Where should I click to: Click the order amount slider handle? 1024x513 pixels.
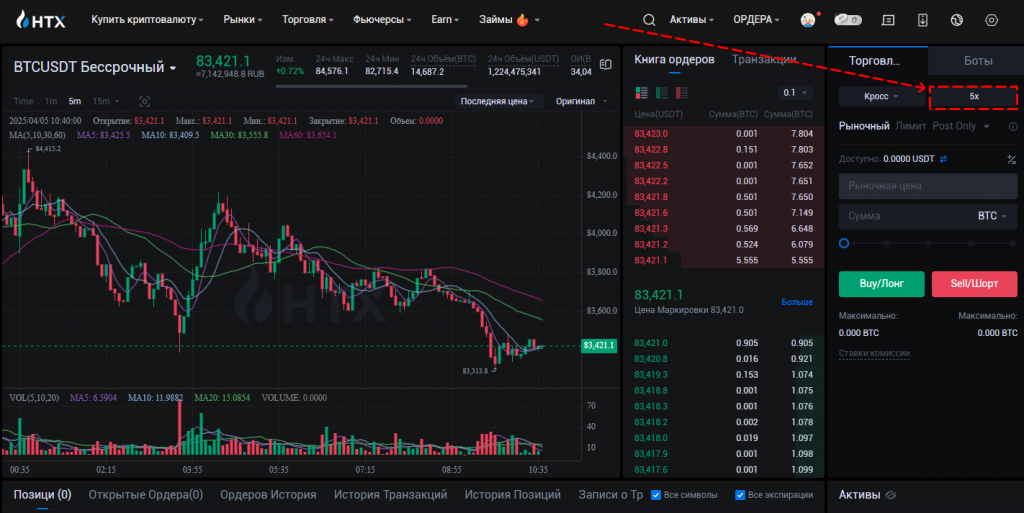844,243
